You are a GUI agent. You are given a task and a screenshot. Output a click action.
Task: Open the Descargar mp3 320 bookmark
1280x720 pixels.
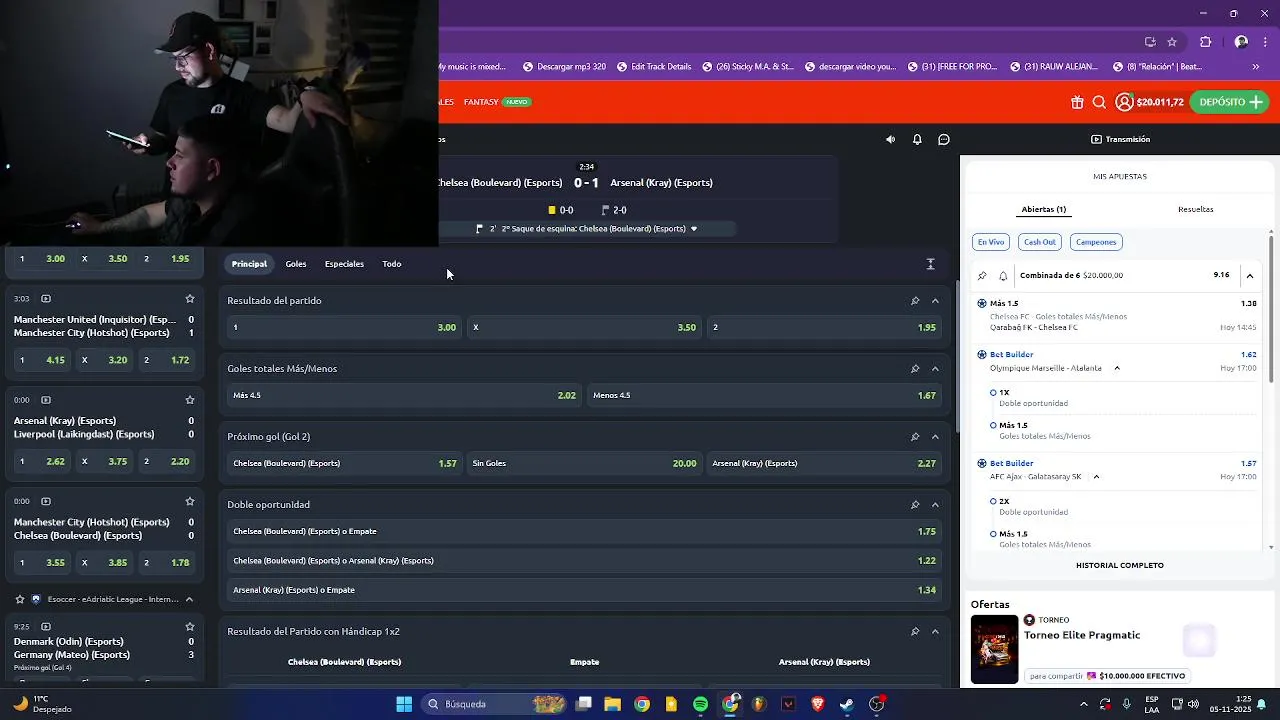click(x=564, y=67)
